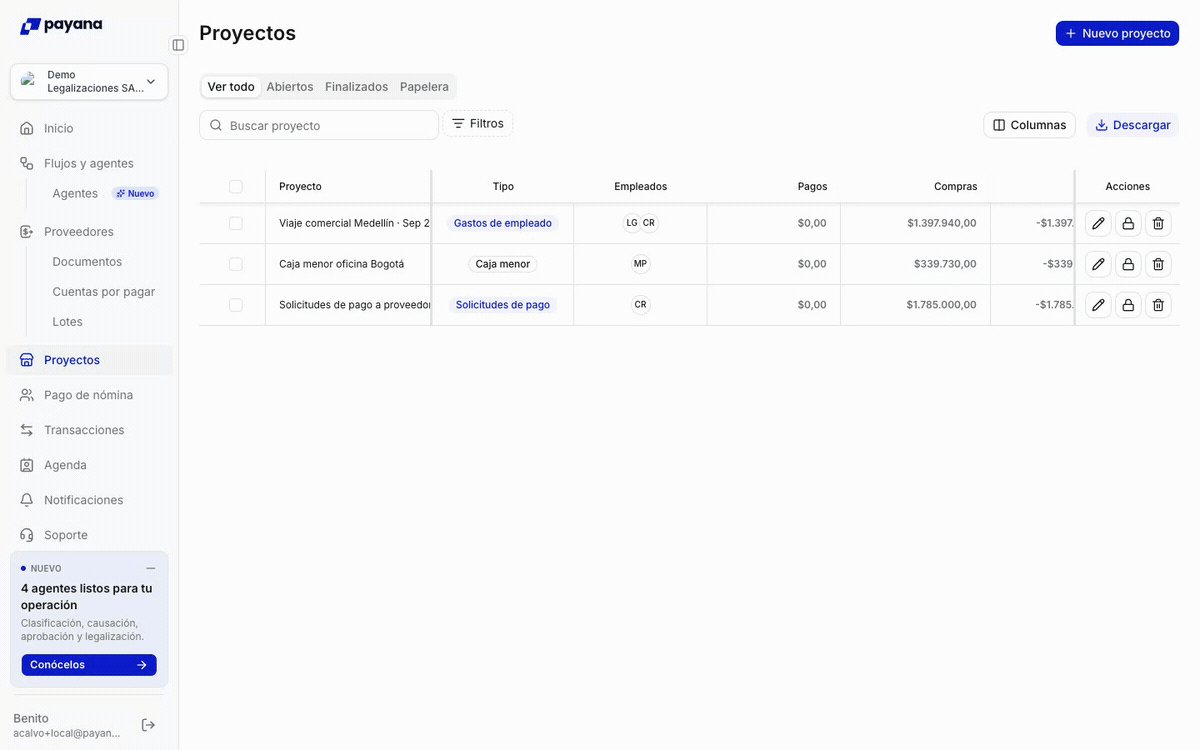
Task: Click the Pagos column header
Action: click(x=812, y=186)
